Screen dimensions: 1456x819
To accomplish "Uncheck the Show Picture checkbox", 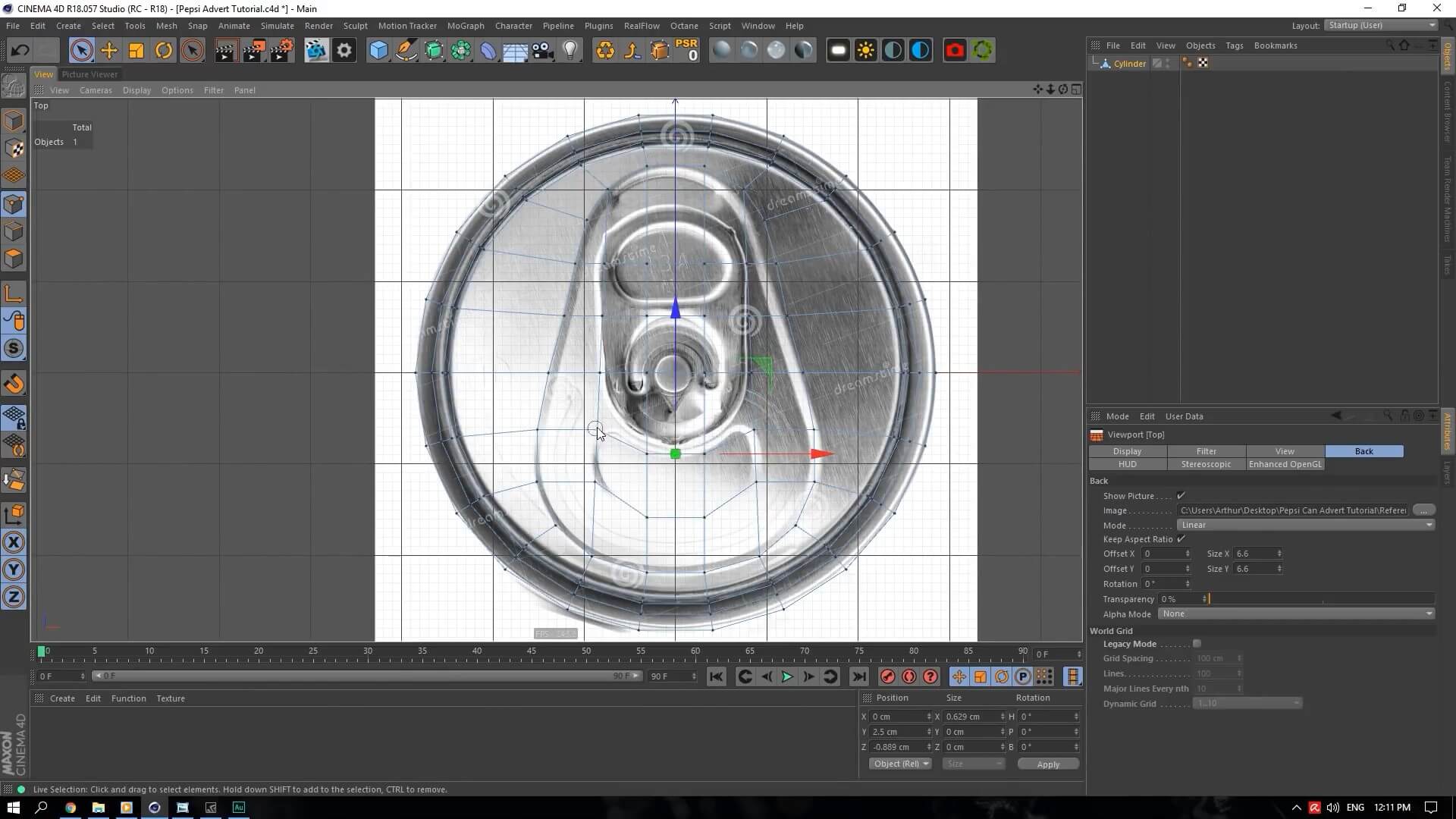I will click(x=1181, y=496).
